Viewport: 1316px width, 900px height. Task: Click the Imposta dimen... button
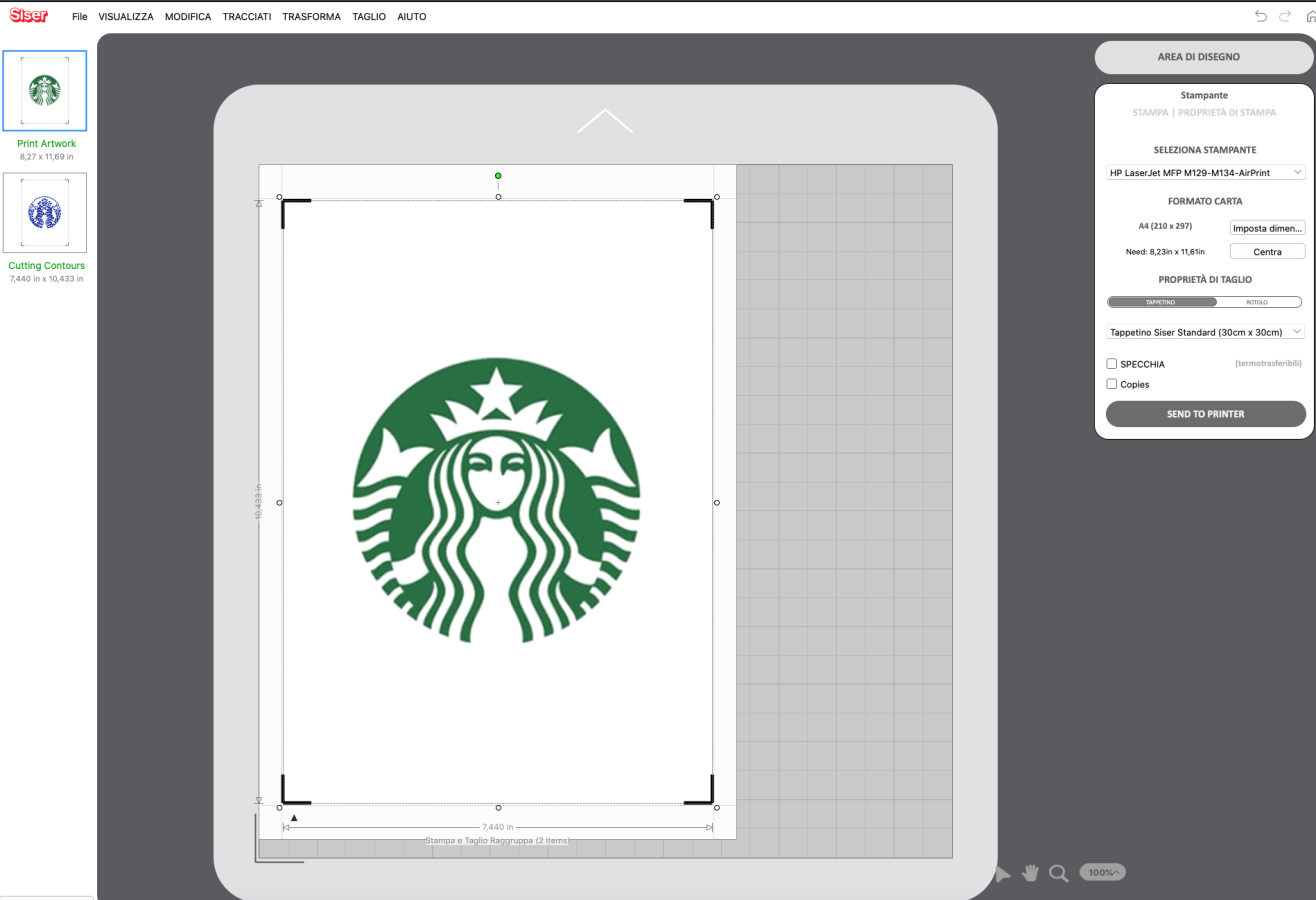1268,228
